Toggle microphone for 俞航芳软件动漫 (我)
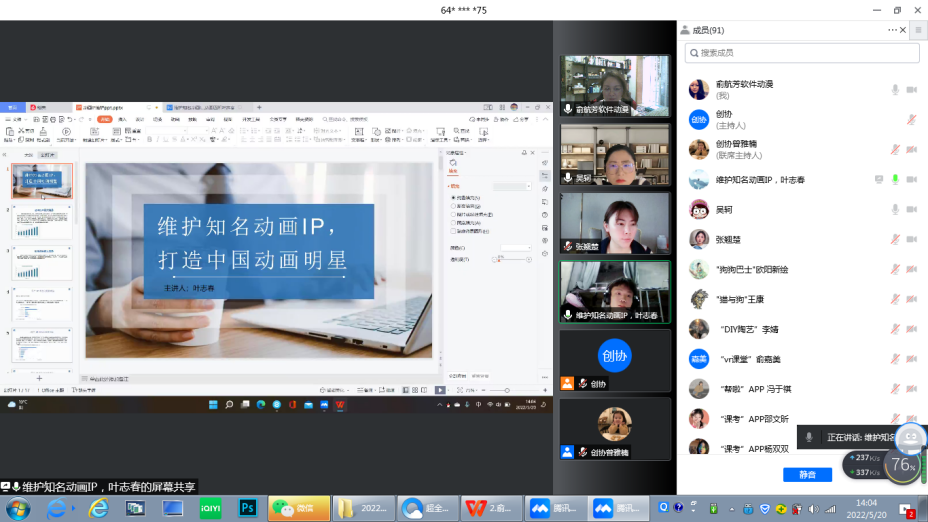 895,90
